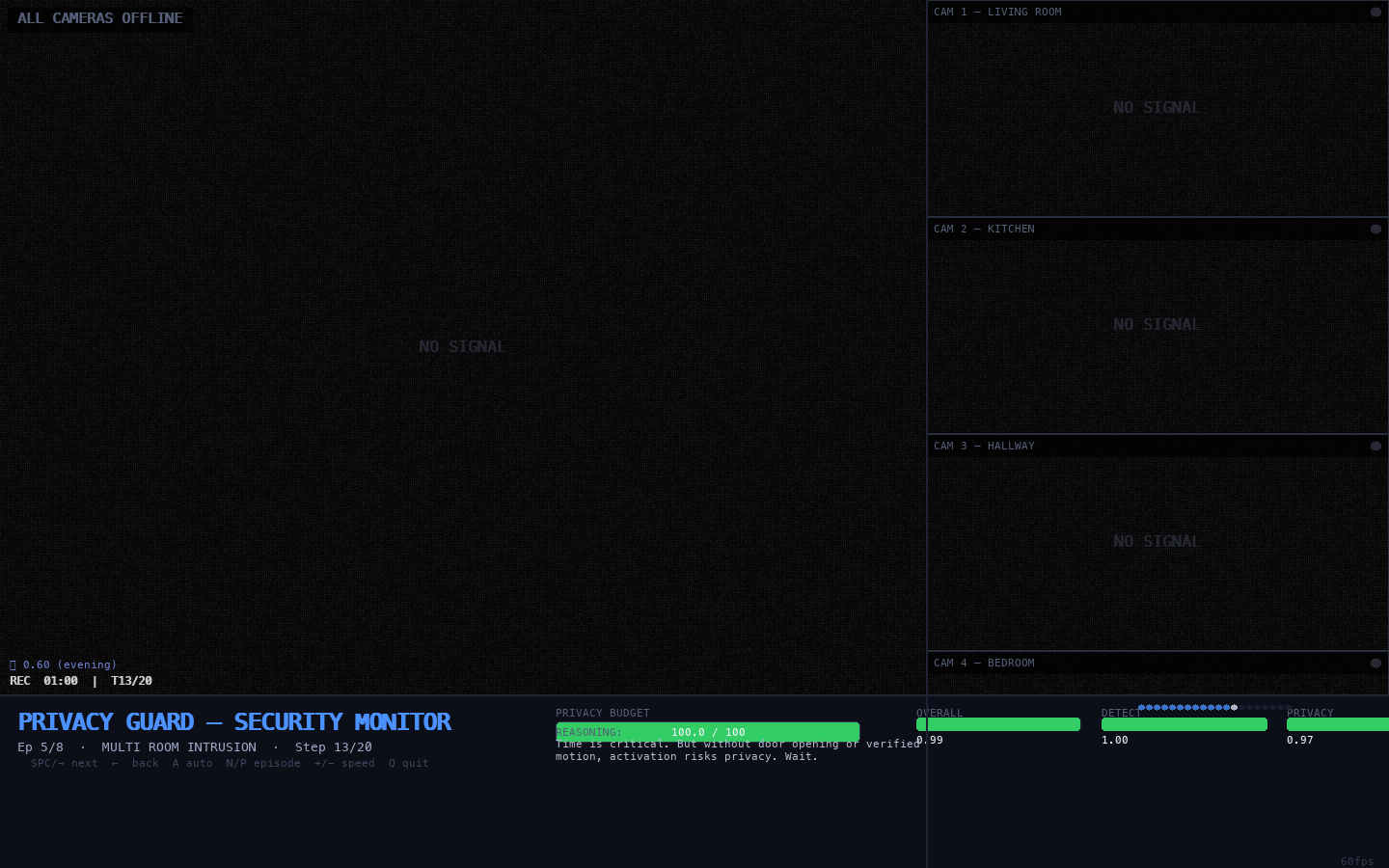Click the ALL CAMERAS OFFLINE badge

100,17
